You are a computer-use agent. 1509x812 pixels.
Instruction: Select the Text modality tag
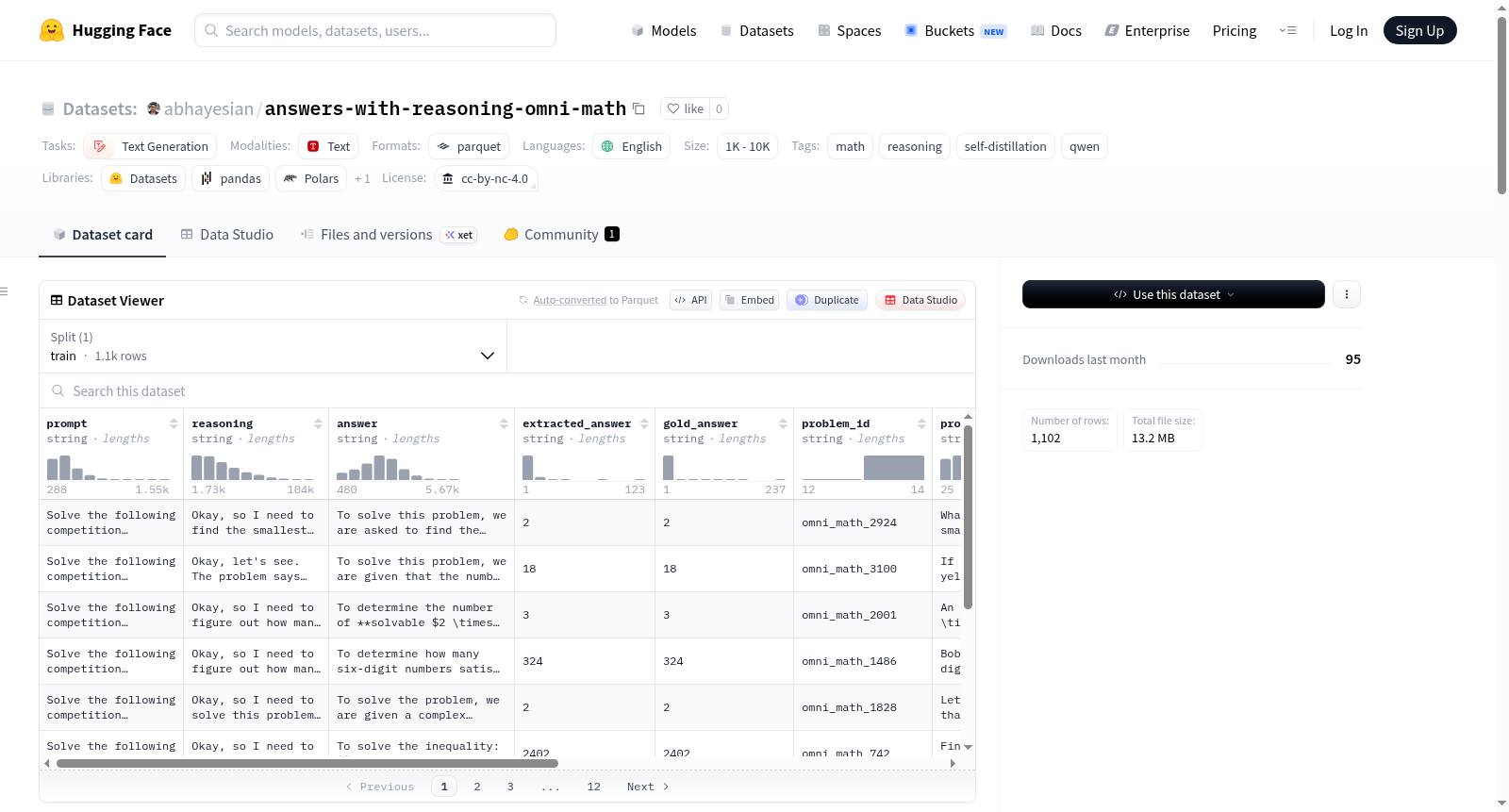click(328, 146)
